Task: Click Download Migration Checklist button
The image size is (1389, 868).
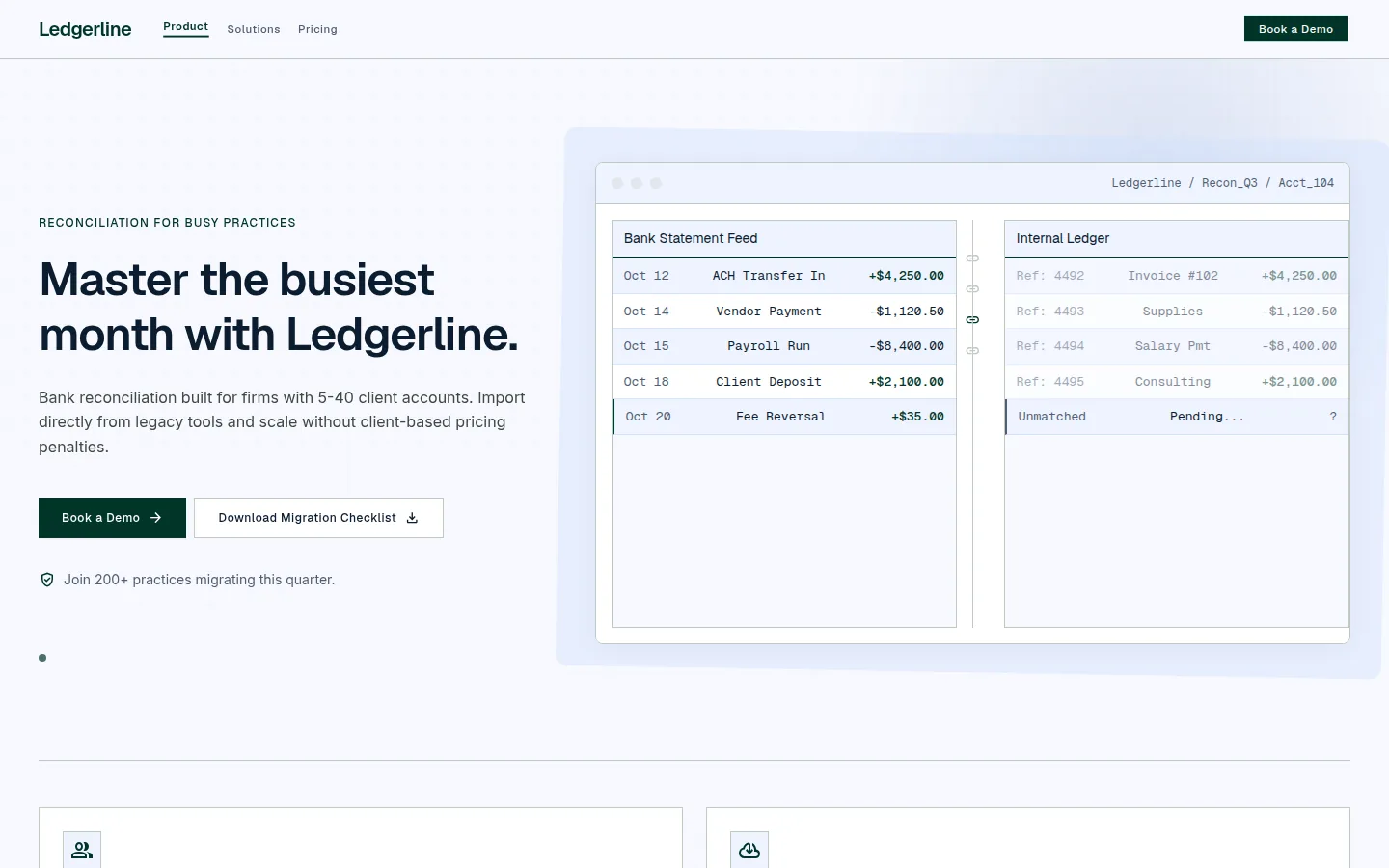Action: (x=318, y=518)
